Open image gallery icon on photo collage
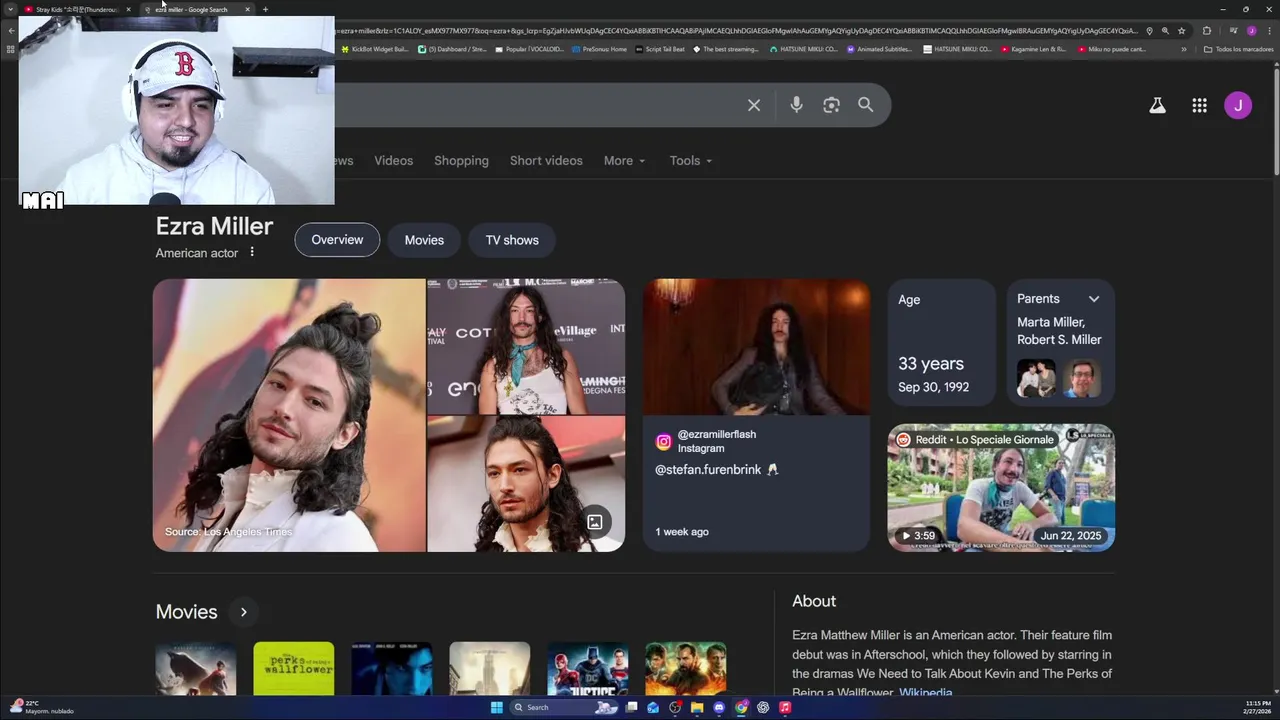Screen dimensions: 1280x720 click(595, 522)
